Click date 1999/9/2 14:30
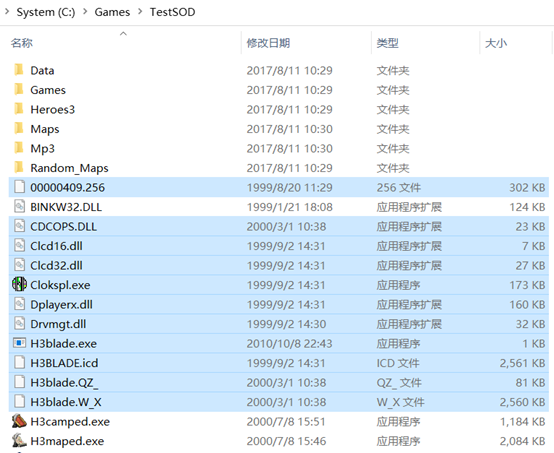 point(286,324)
